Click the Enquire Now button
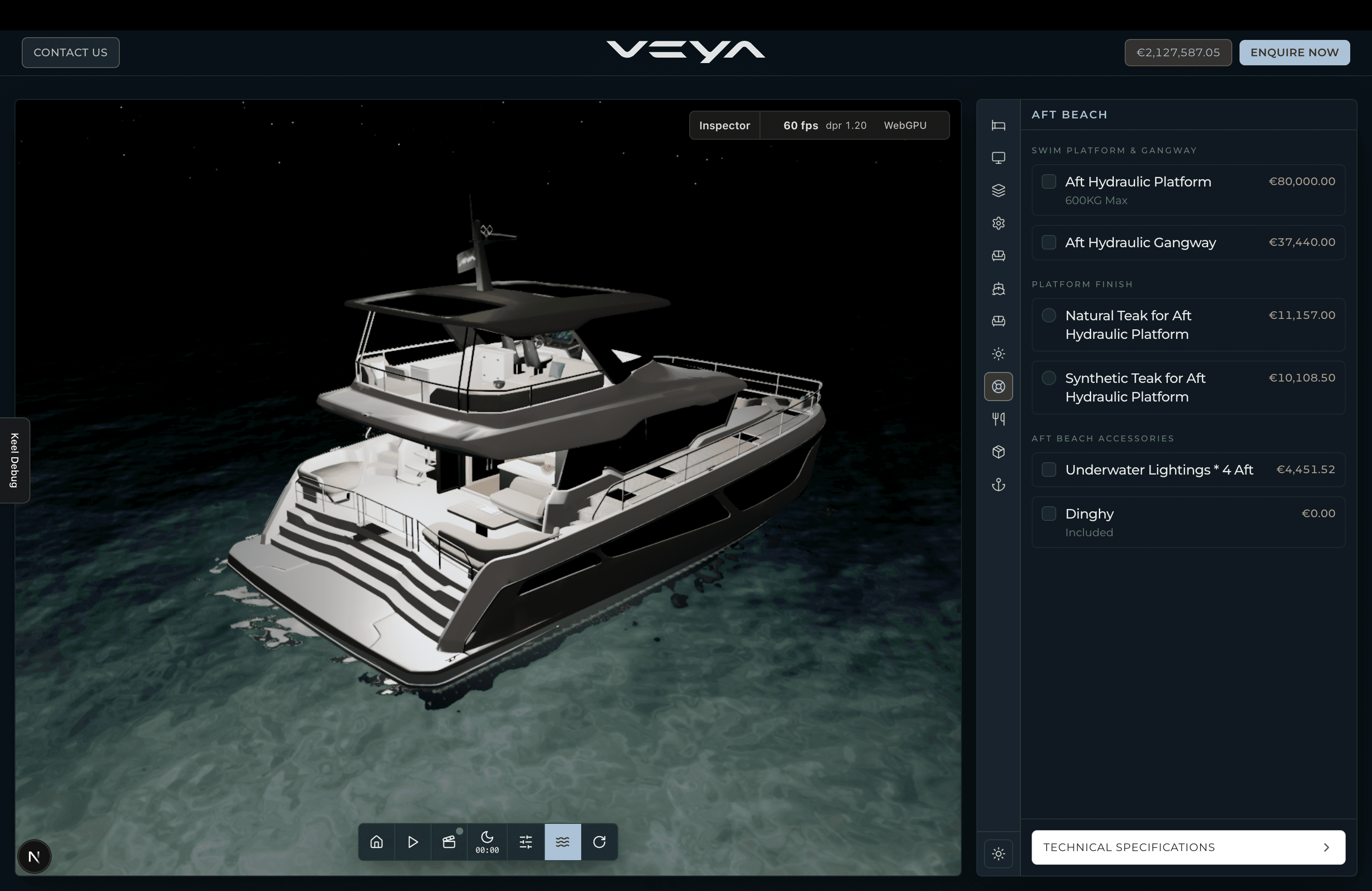 (x=1294, y=53)
